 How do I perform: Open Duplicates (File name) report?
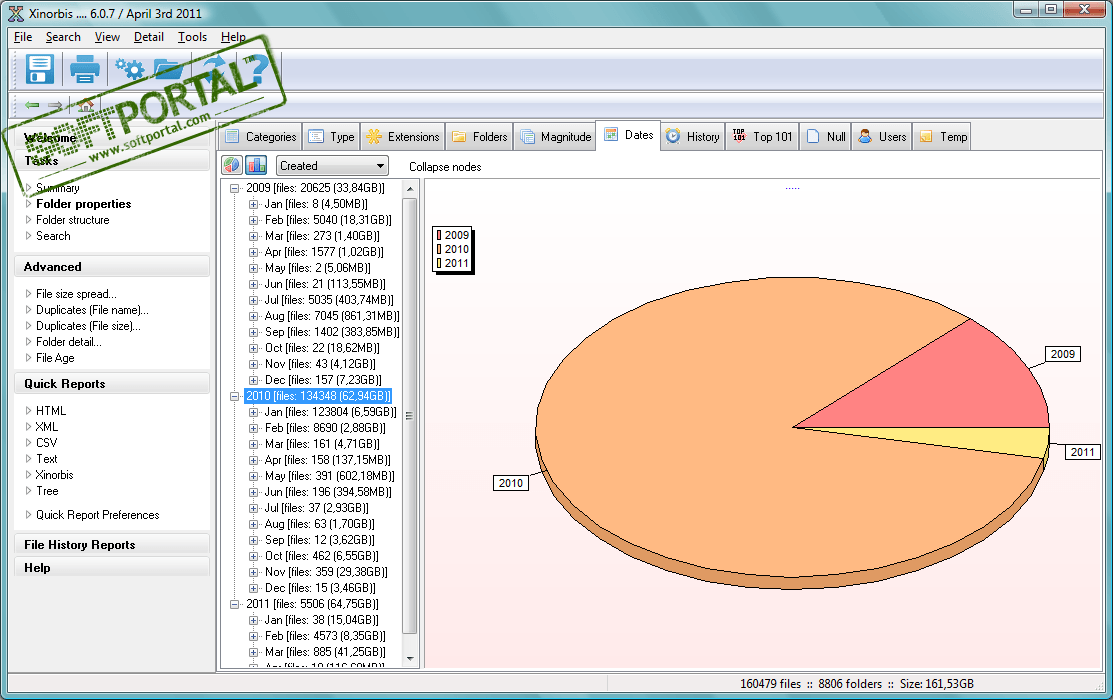point(92,310)
